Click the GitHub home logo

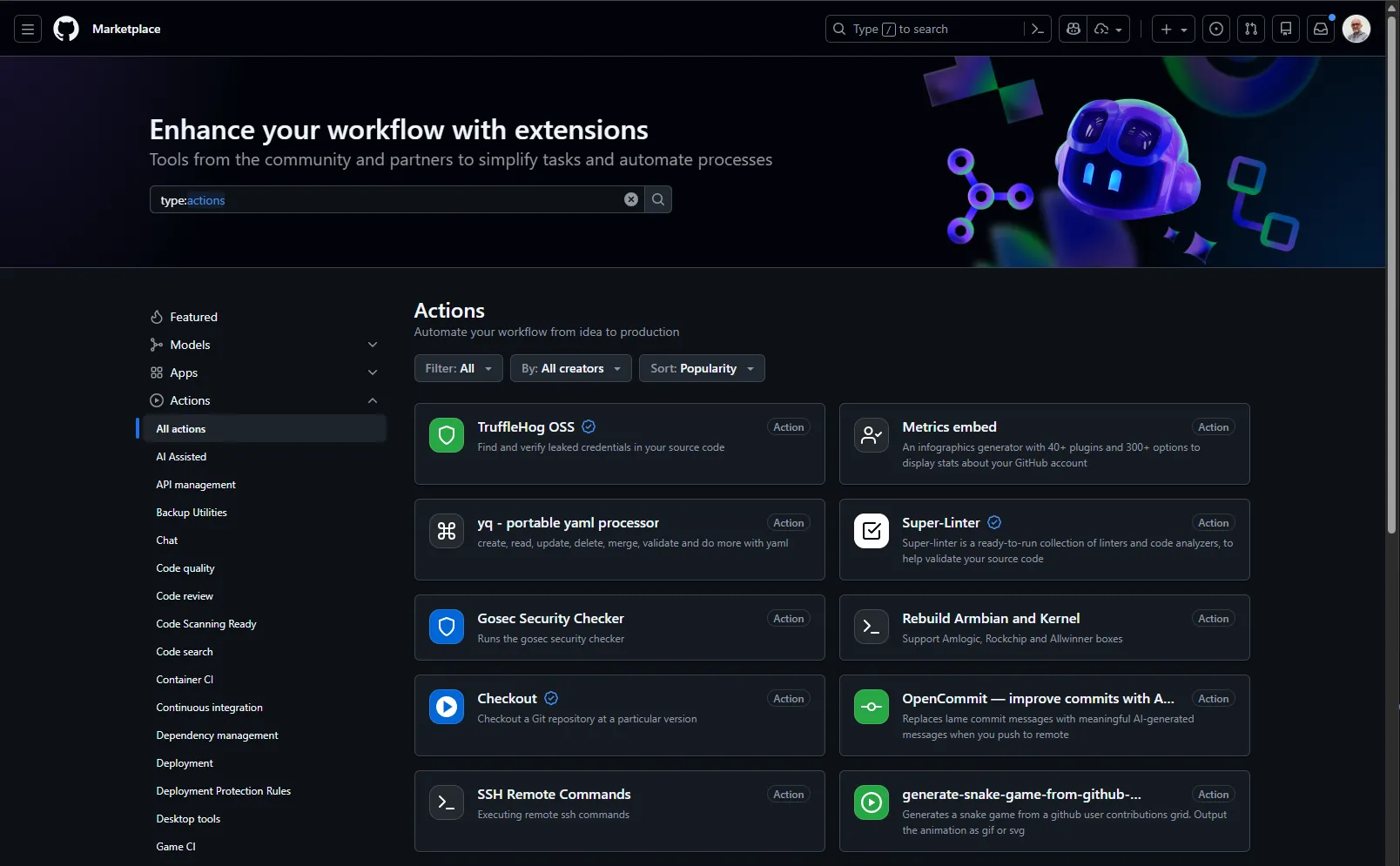click(x=66, y=29)
